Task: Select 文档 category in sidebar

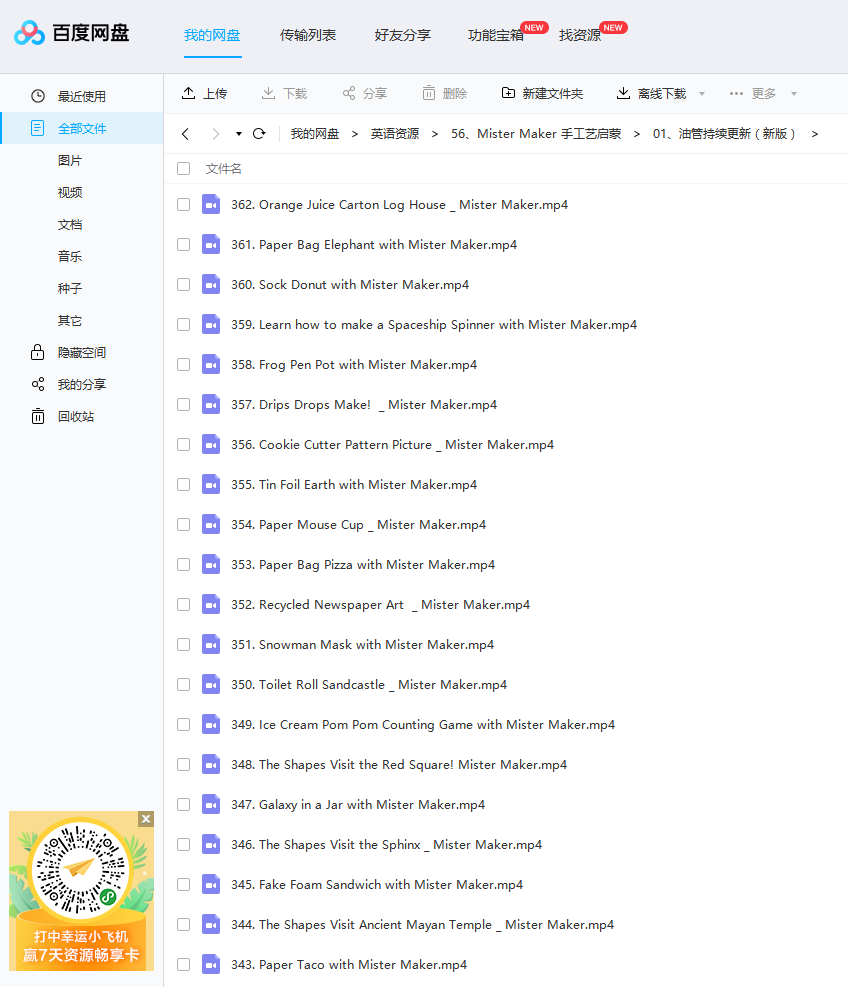Action: tap(70, 225)
